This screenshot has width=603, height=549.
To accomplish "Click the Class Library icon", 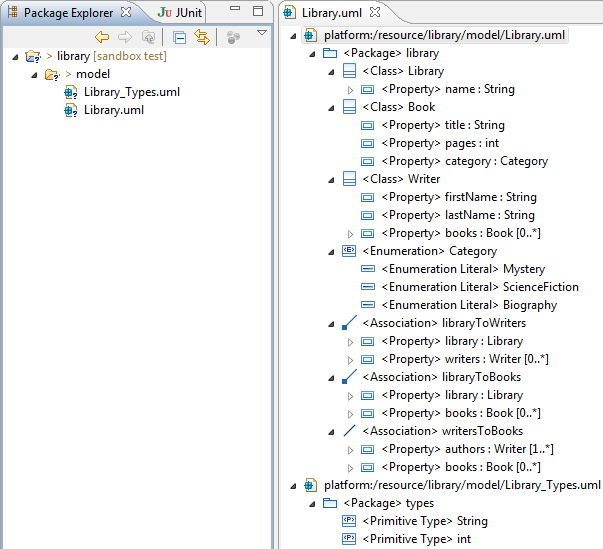I will coord(348,72).
